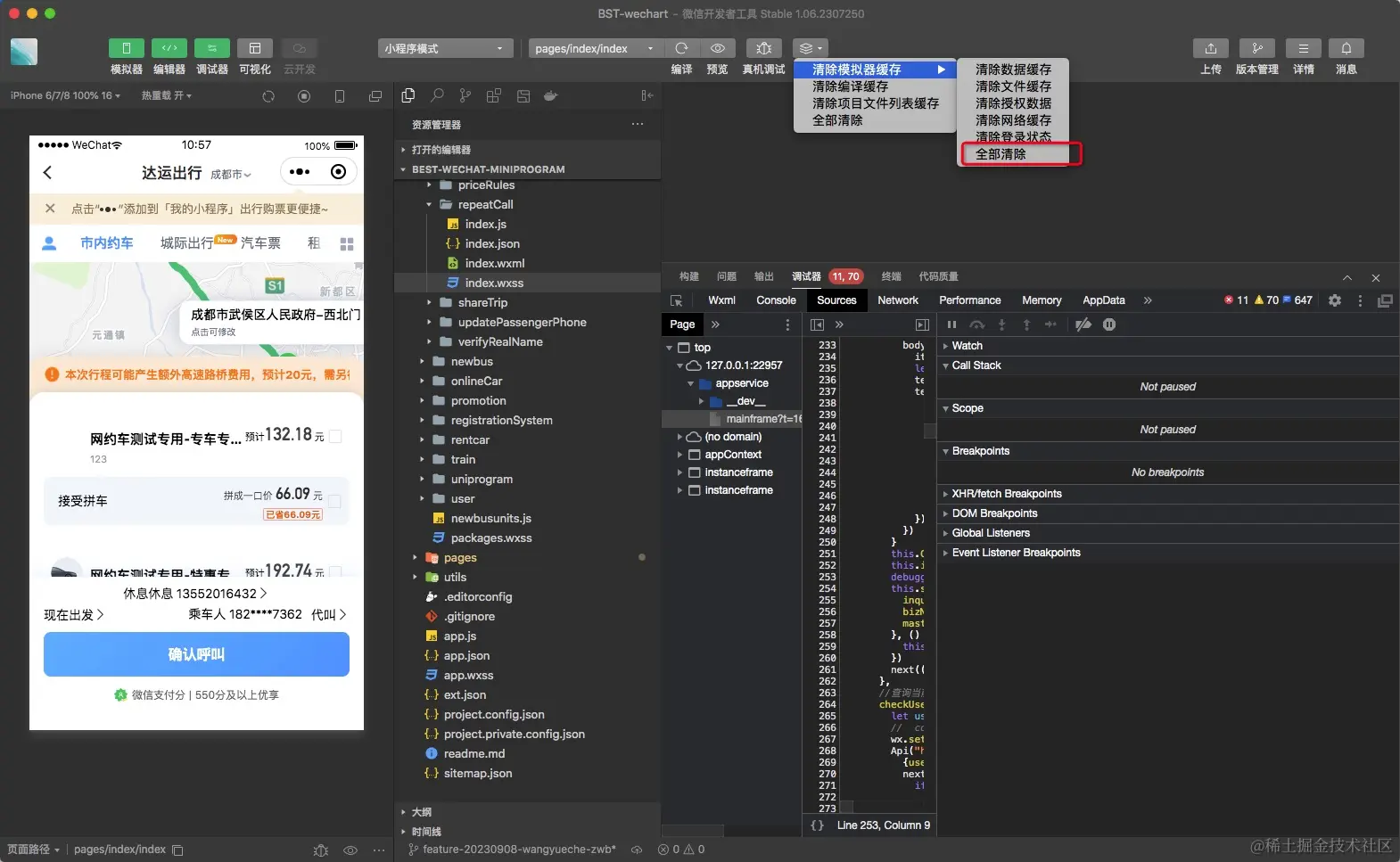The image size is (1400, 862).
Task: Select 清除授权数据 menu item
Action: pyautogui.click(x=1013, y=103)
